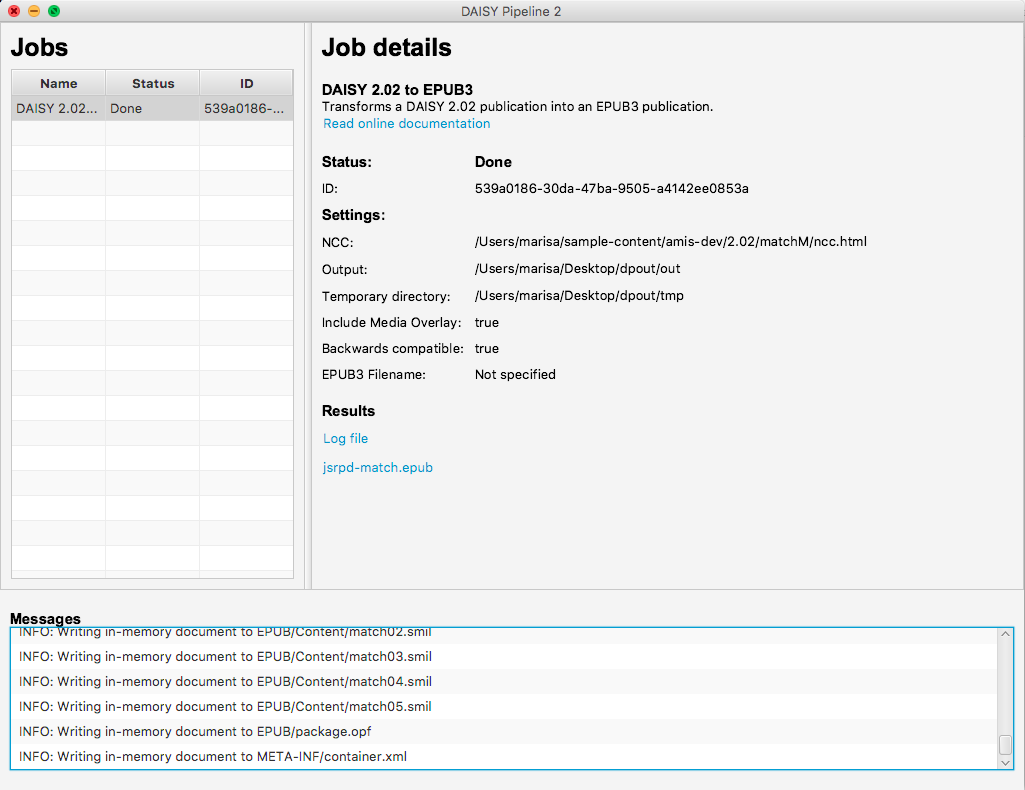Image resolution: width=1025 pixels, height=790 pixels.
Task: Select the message about match05.smil
Action: pos(503,706)
